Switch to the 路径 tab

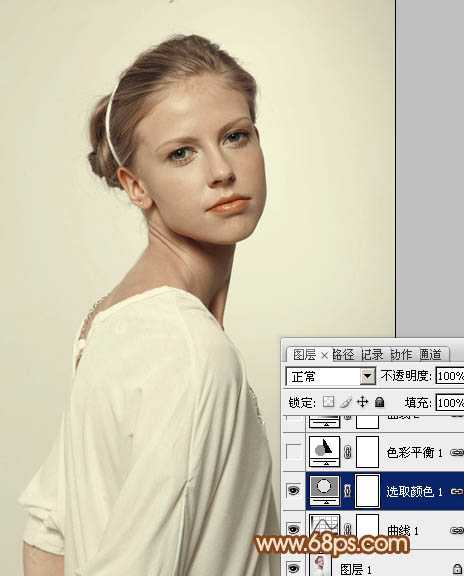point(343,354)
